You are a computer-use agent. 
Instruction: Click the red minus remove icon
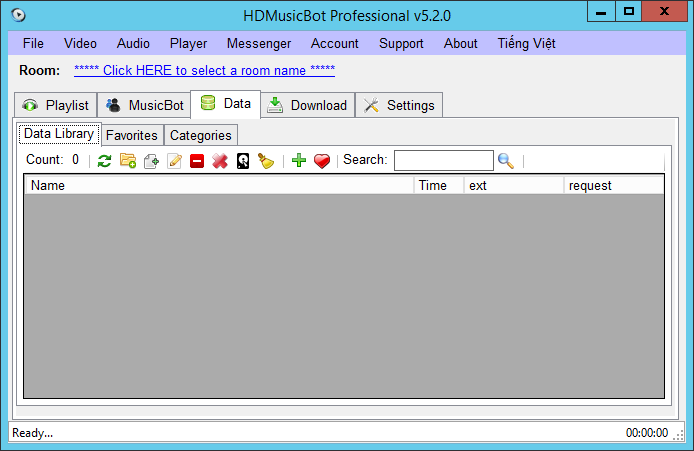[x=197, y=161]
